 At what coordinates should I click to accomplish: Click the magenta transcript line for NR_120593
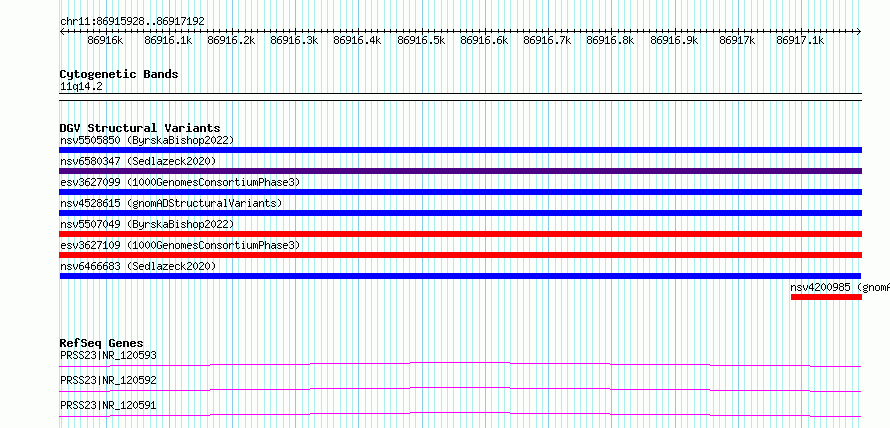[x=460, y=364]
